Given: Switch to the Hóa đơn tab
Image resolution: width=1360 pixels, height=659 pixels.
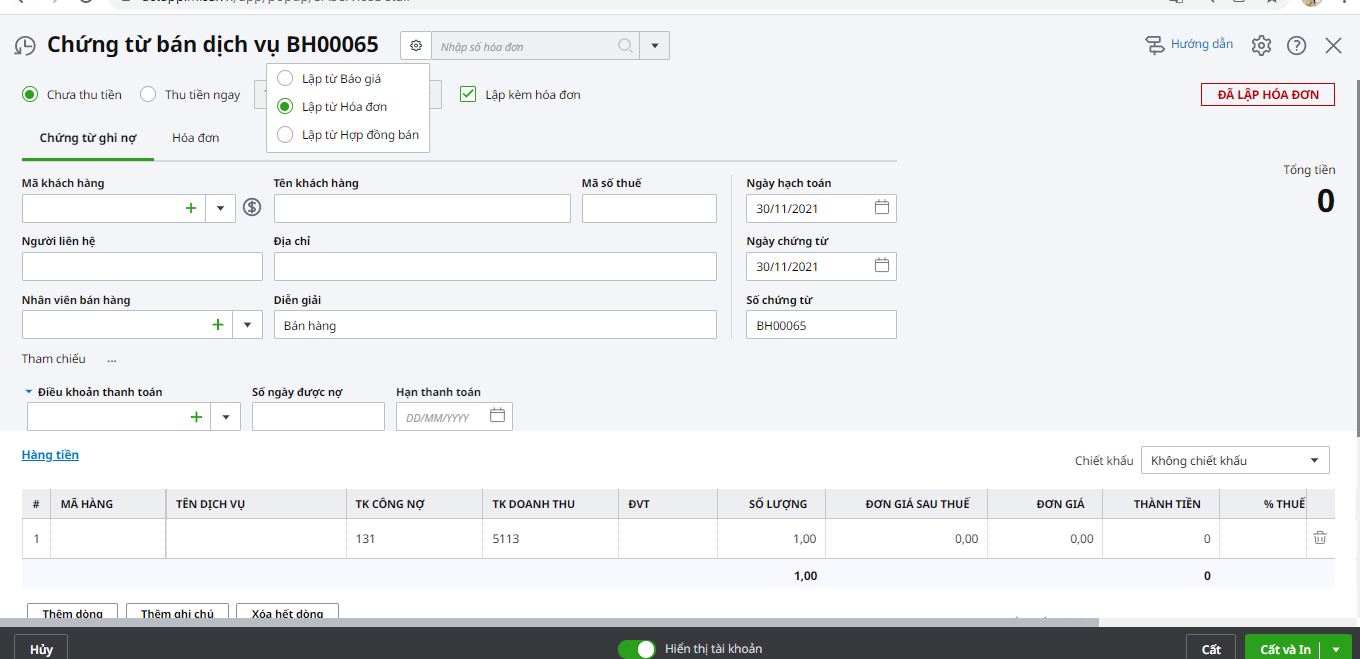Looking at the screenshot, I should [195, 138].
